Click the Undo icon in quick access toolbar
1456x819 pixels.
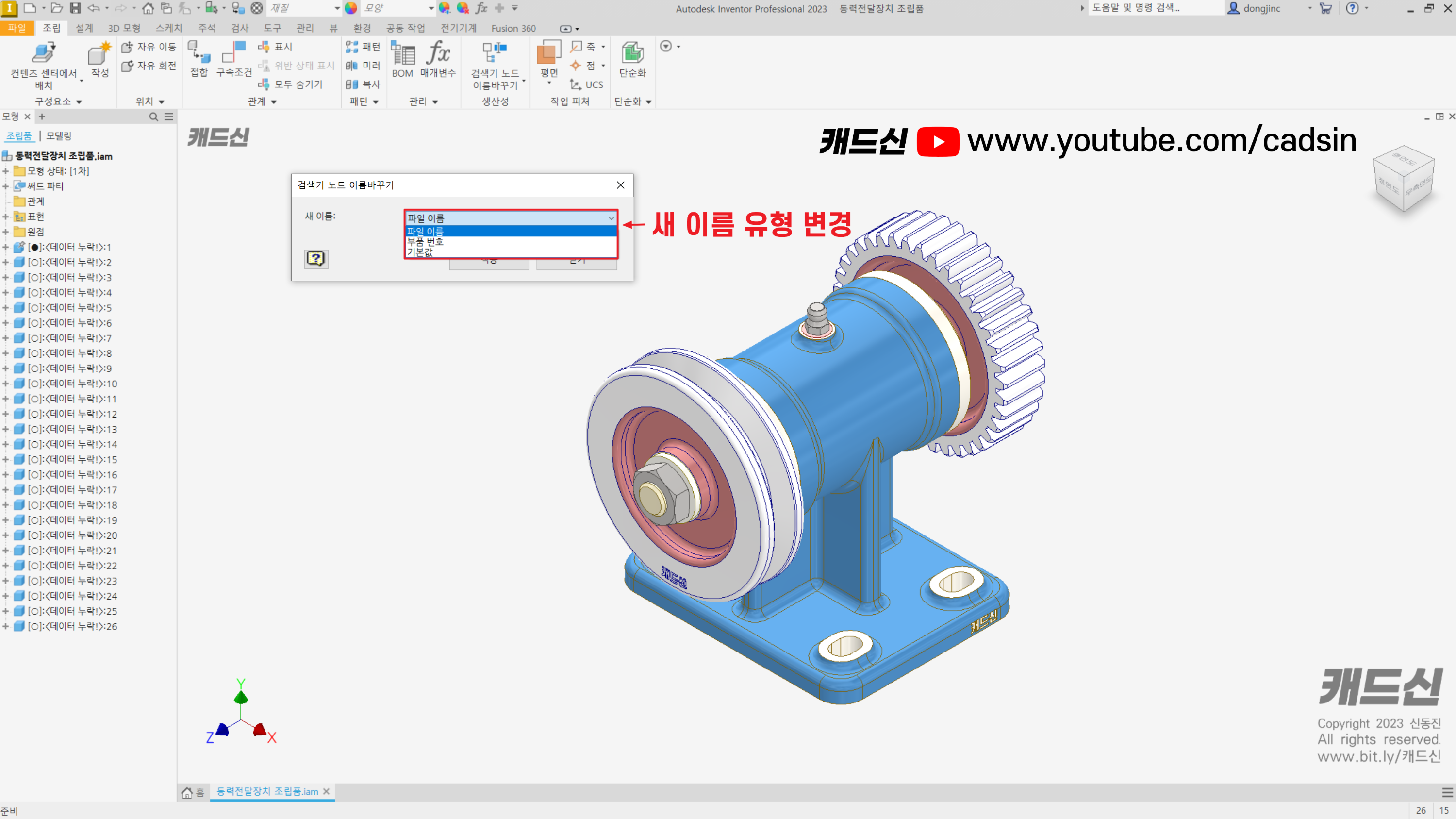93,8
